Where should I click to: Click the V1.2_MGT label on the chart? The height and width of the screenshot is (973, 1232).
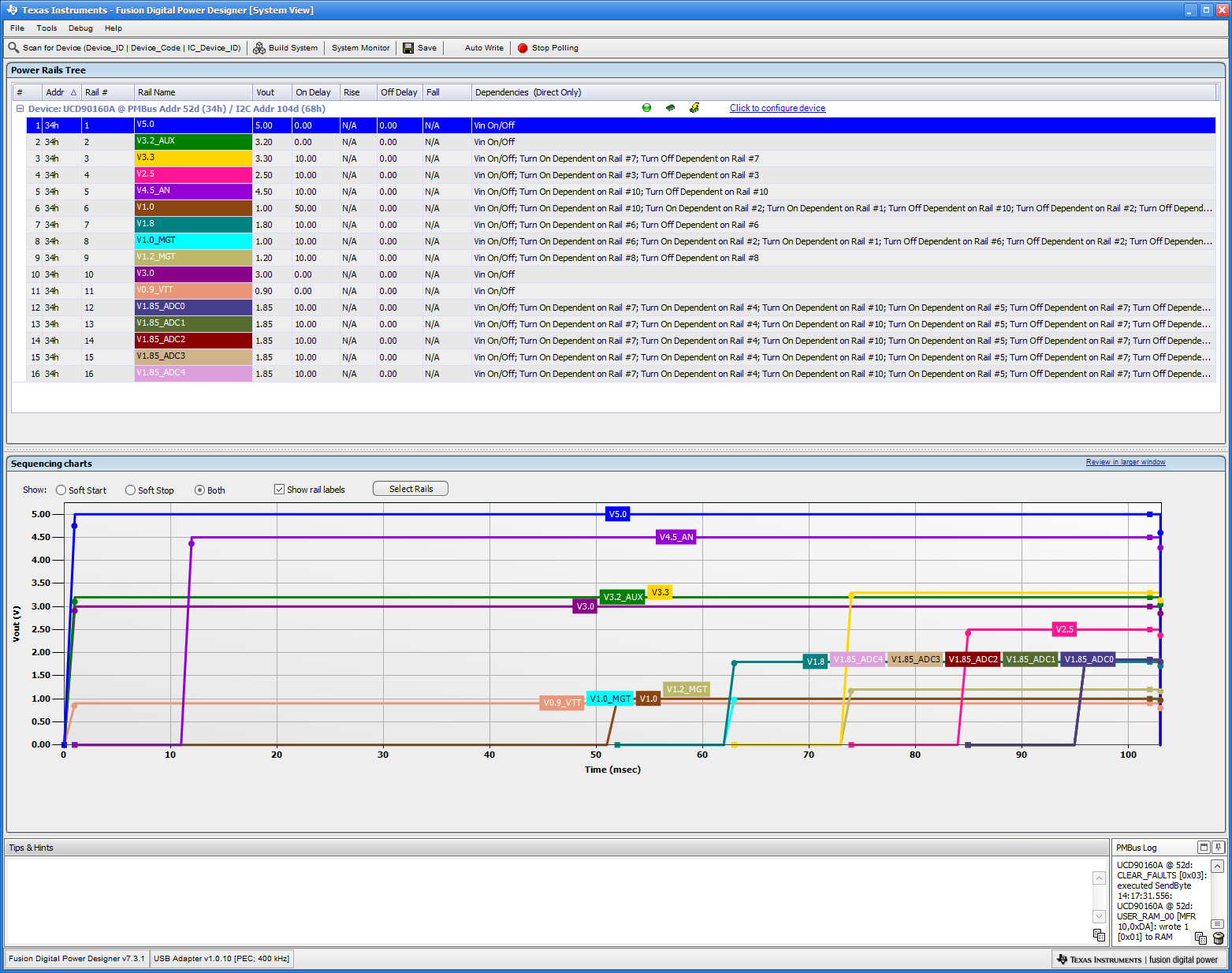pyautogui.click(x=687, y=689)
